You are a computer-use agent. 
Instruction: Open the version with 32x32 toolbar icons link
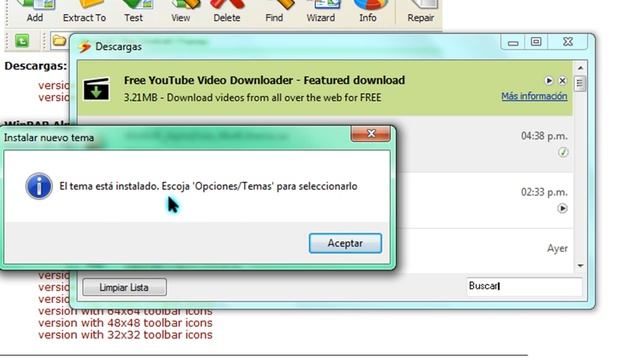(125, 335)
